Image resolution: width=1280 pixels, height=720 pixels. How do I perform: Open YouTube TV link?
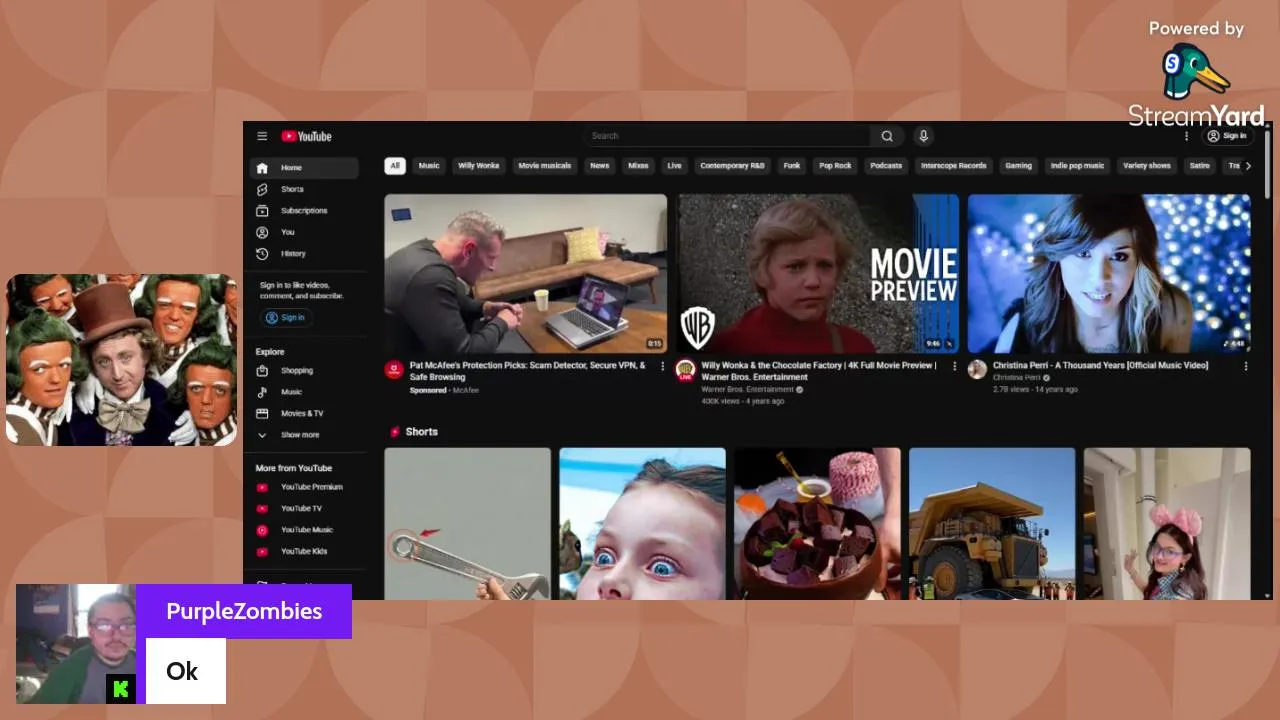302,508
